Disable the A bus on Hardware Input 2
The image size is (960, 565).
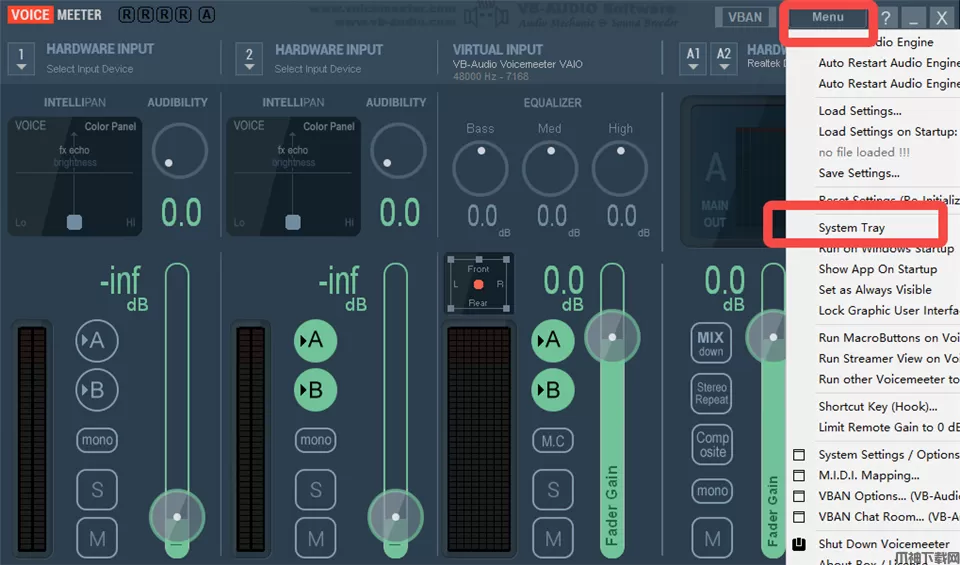click(x=315, y=341)
